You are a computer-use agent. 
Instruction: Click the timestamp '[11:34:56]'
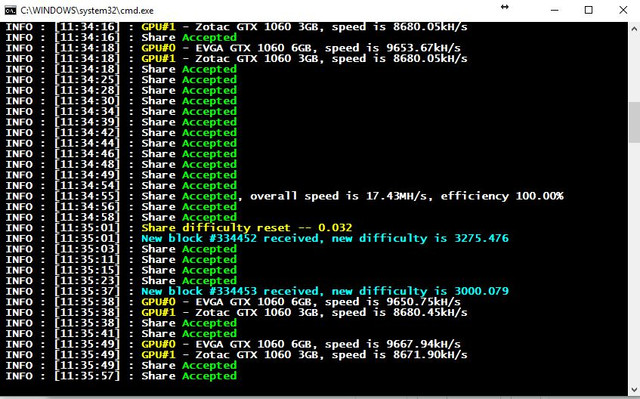(x=87, y=207)
